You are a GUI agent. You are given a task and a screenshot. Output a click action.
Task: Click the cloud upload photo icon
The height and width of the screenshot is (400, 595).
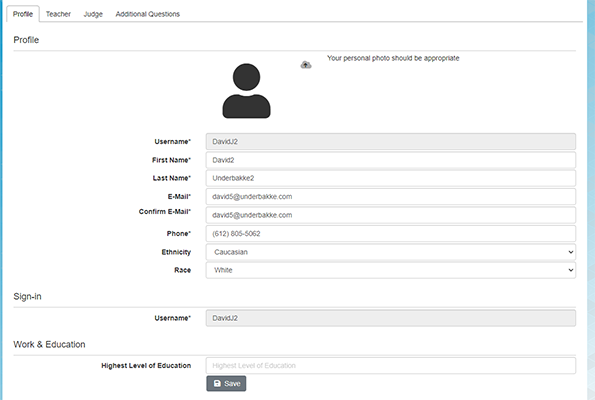306,65
